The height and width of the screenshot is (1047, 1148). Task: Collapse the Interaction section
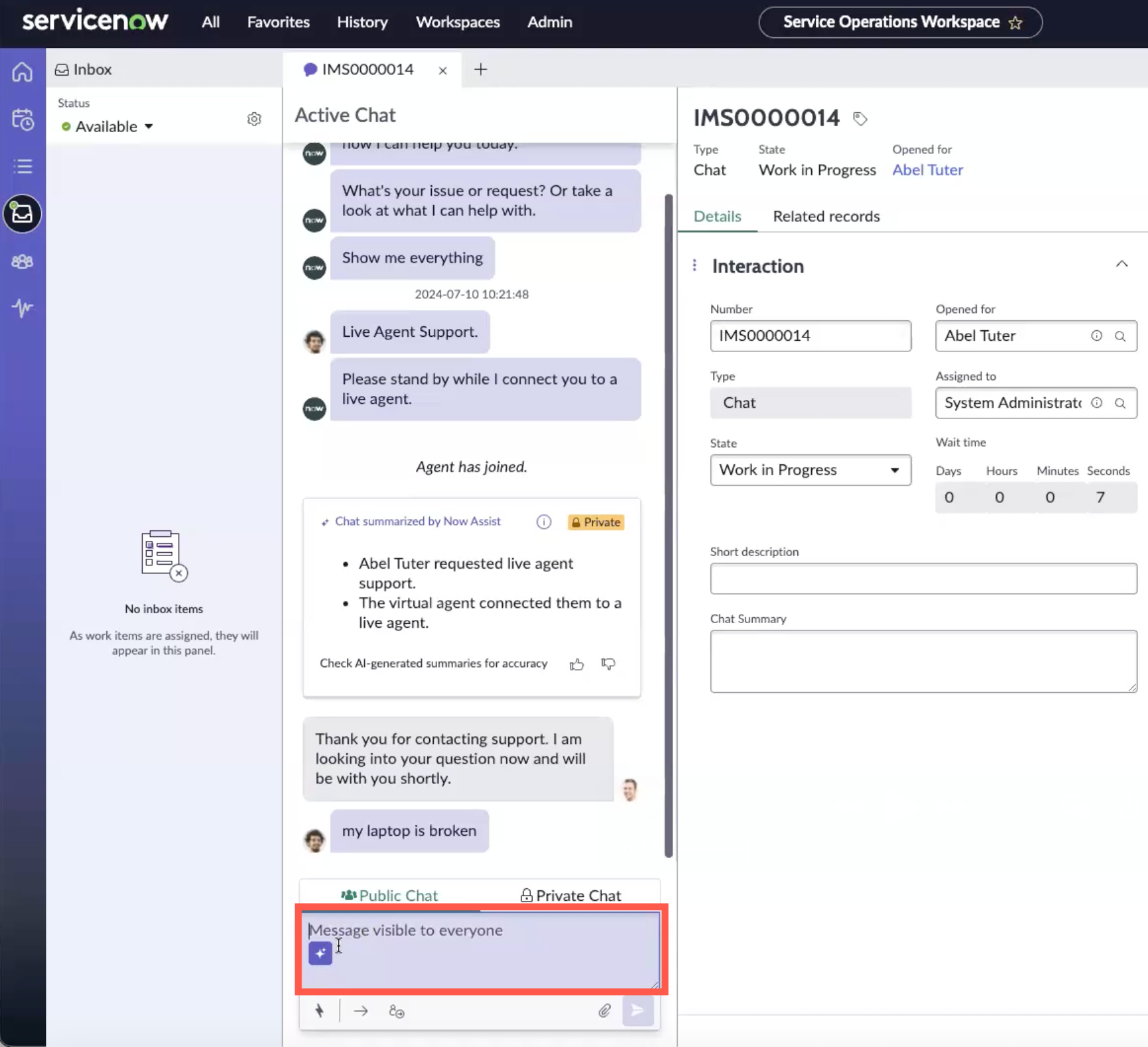point(1121,264)
